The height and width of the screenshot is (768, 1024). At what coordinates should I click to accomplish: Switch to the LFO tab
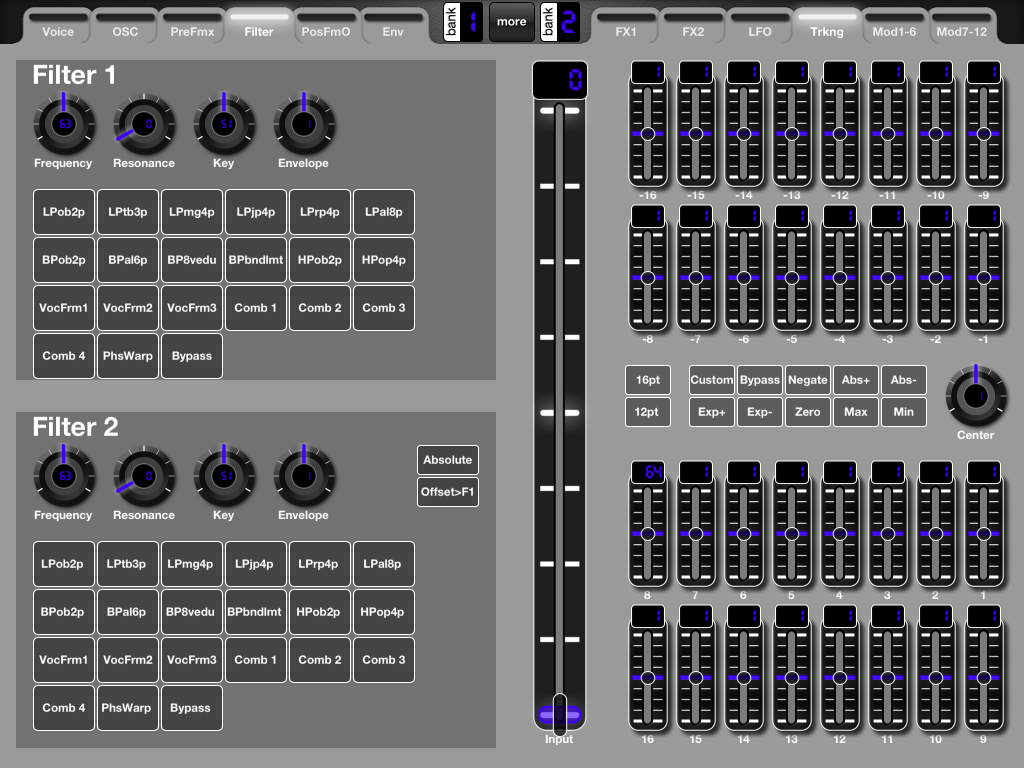[760, 26]
